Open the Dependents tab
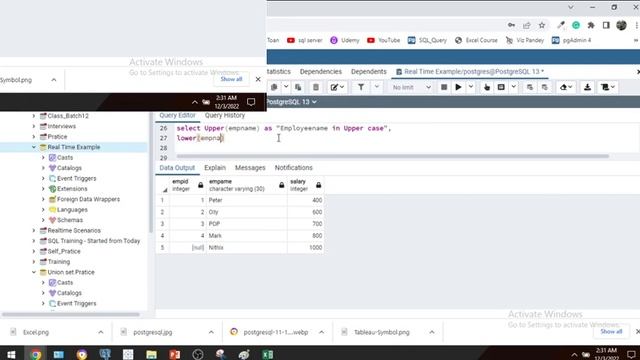 tap(369, 71)
